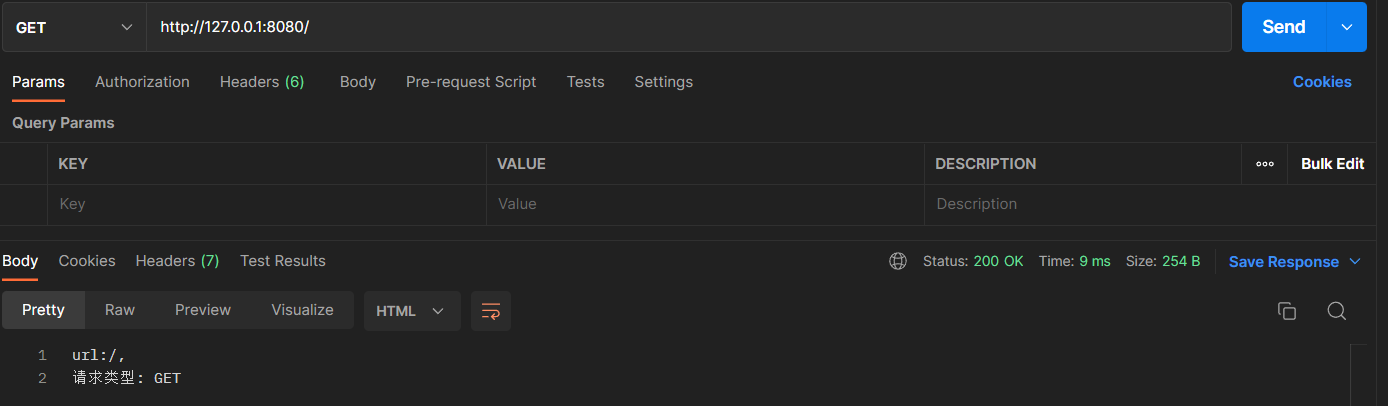This screenshot has width=1388, height=406.
Task: Click the wrap lines icon
Action: (490, 311)
